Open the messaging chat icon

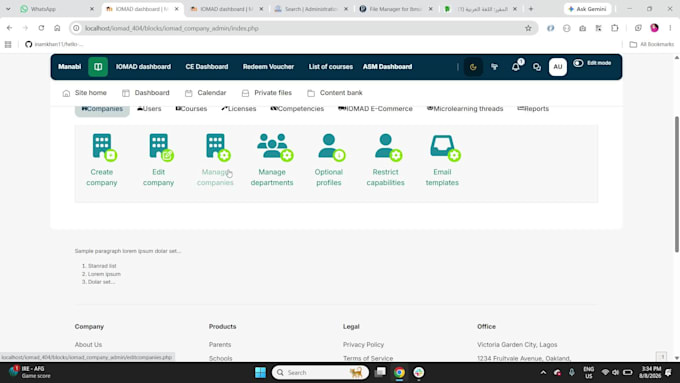click(537, 67)
